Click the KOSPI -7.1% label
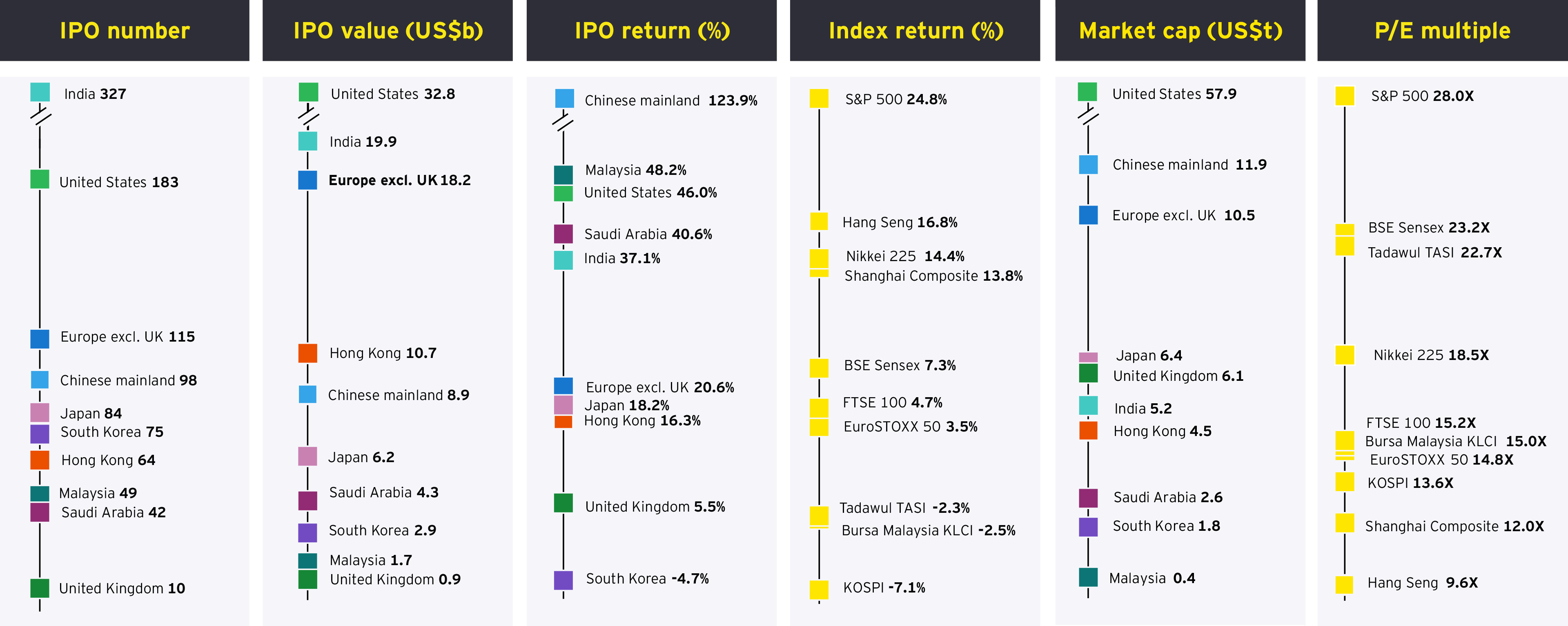The width and height of the screenshot is (1568, 626). point(884,588)
